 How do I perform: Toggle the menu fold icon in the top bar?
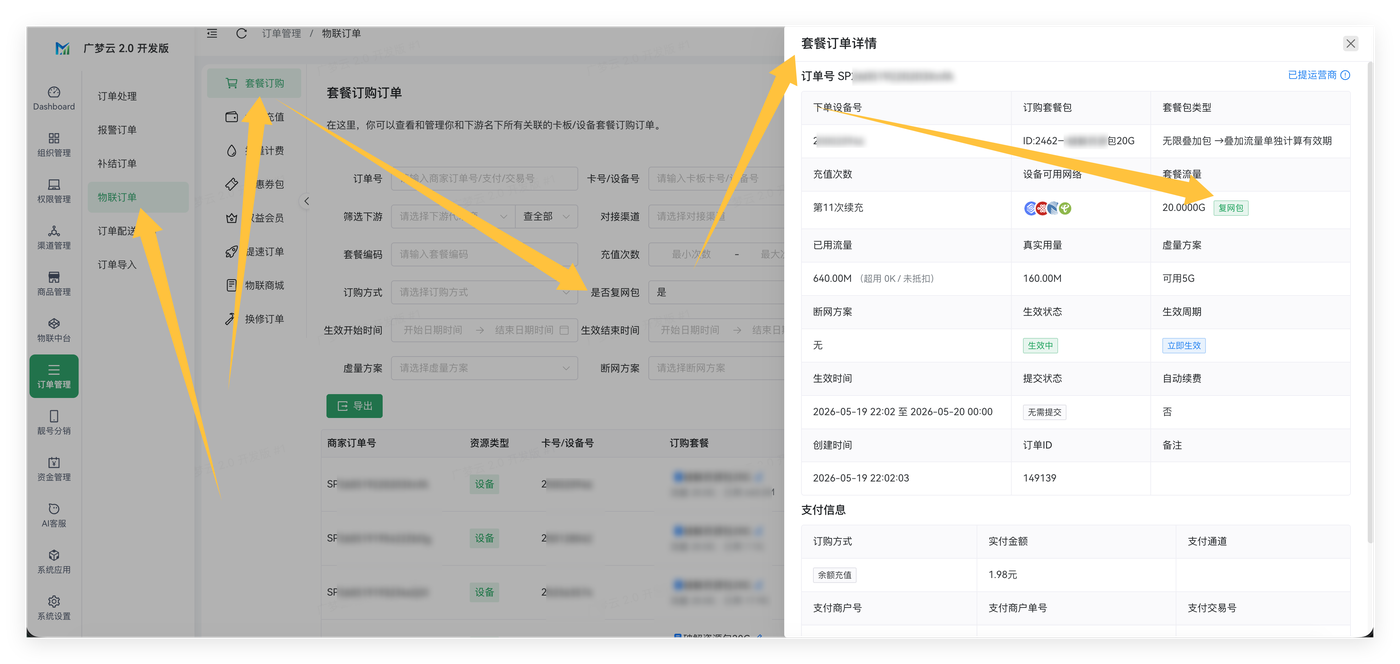pos(212,33)
